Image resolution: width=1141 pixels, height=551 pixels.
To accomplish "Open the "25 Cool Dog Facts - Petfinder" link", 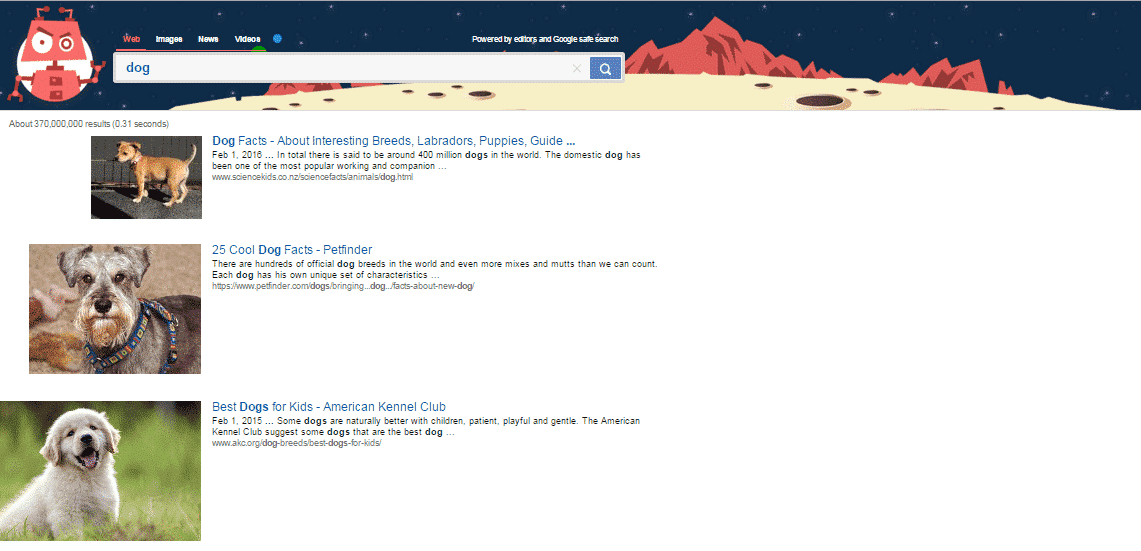I will [292, 250].
